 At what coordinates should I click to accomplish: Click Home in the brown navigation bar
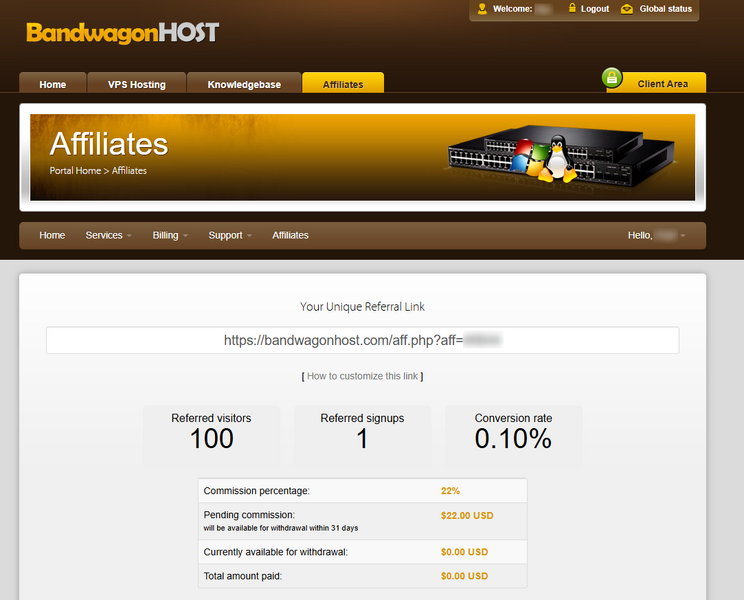click(x=52, y=236)
